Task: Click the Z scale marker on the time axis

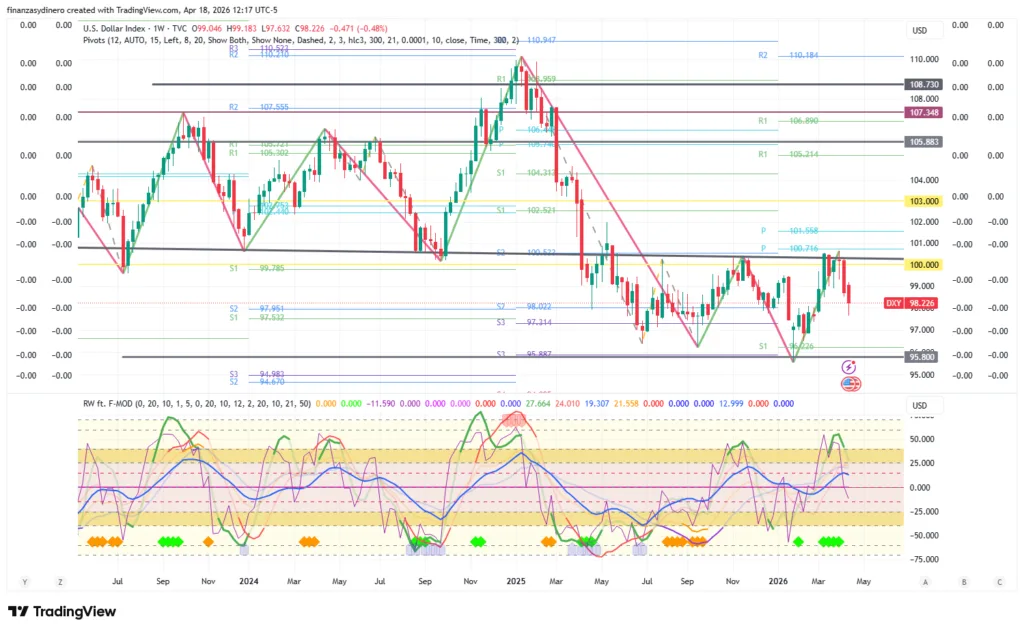Action: 60,580
